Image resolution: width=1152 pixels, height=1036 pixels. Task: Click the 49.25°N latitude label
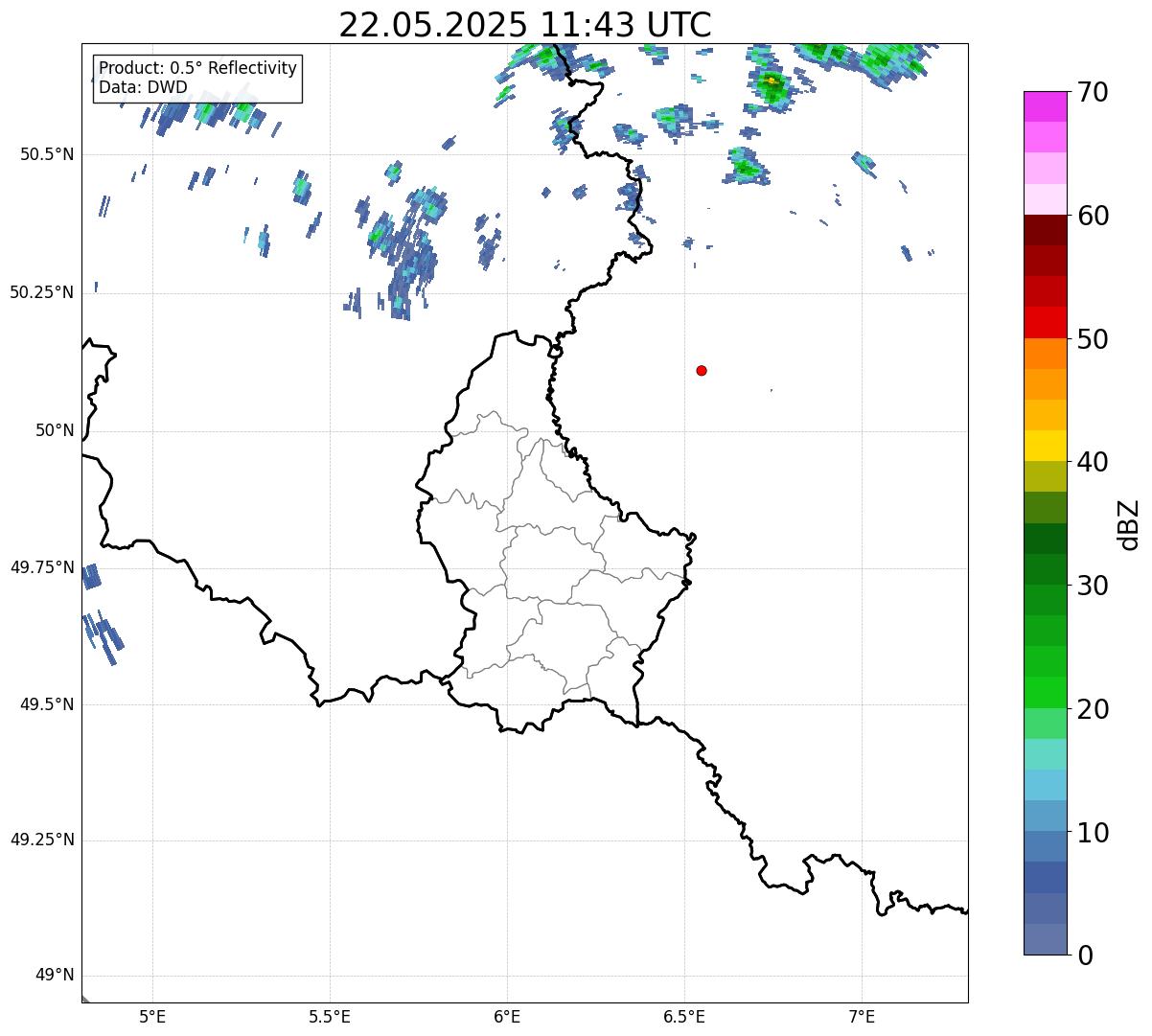pyautogui.click(x=42, y=840)
